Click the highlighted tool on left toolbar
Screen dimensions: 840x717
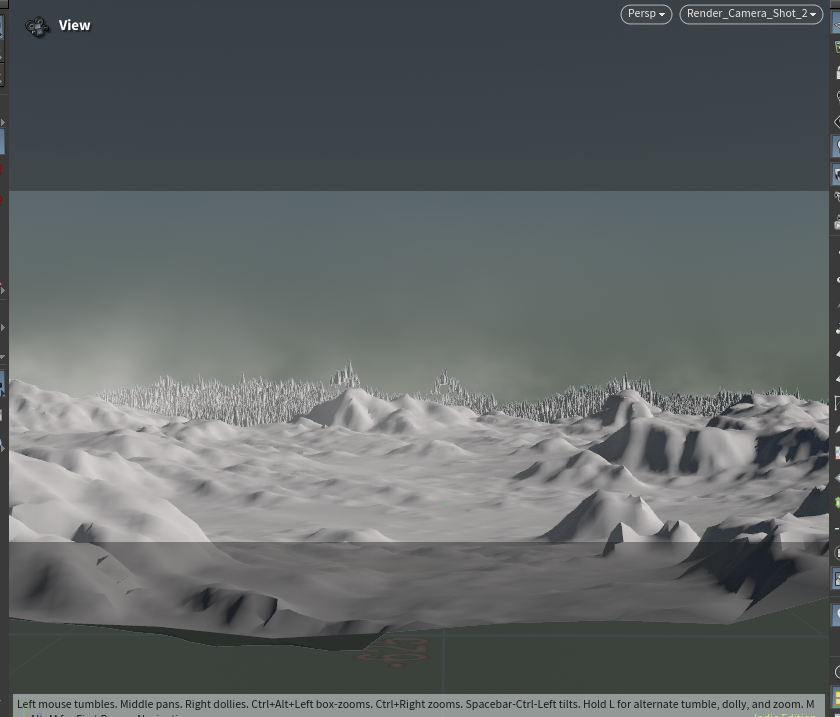click(x=2, y=142)
